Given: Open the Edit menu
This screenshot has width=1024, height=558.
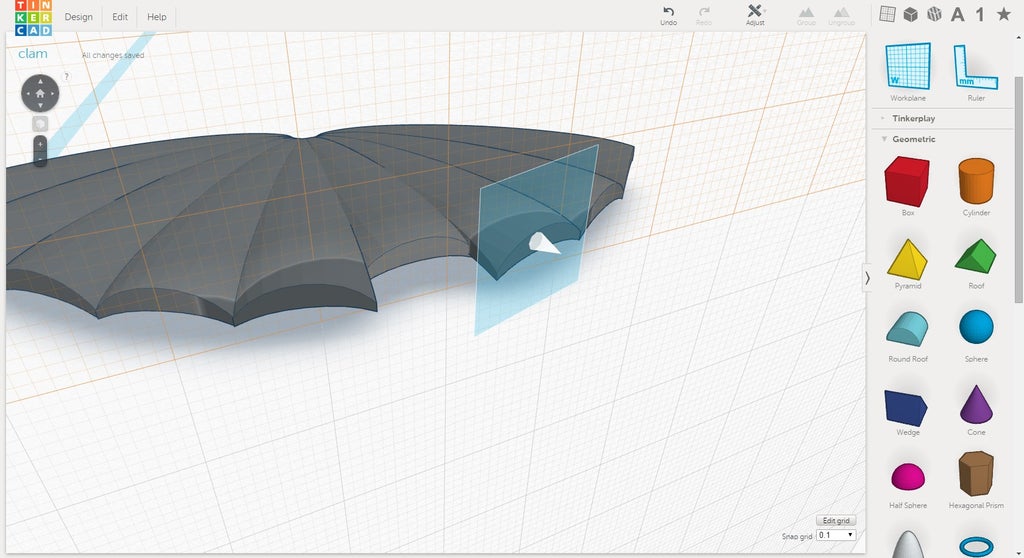Looking at the screenshot, I should (x=120, y=17).
